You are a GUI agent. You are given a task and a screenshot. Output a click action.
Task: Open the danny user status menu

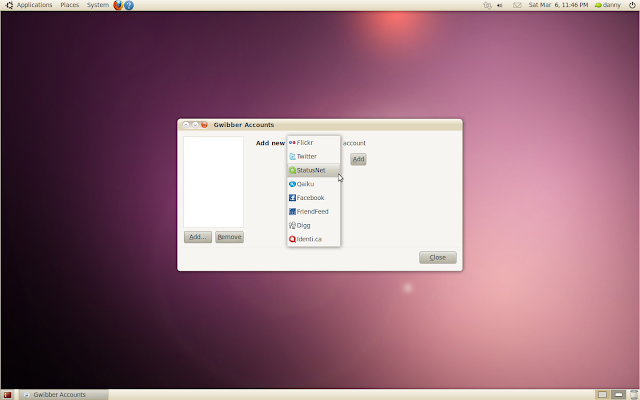(x=607, y=5)
